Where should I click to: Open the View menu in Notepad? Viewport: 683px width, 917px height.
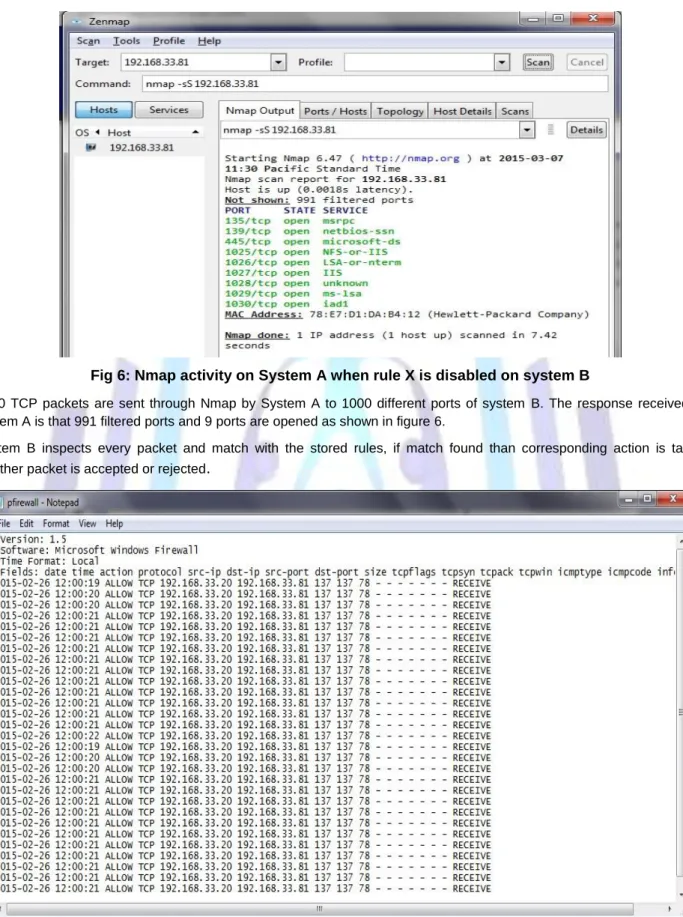click(x=87, y=523)
